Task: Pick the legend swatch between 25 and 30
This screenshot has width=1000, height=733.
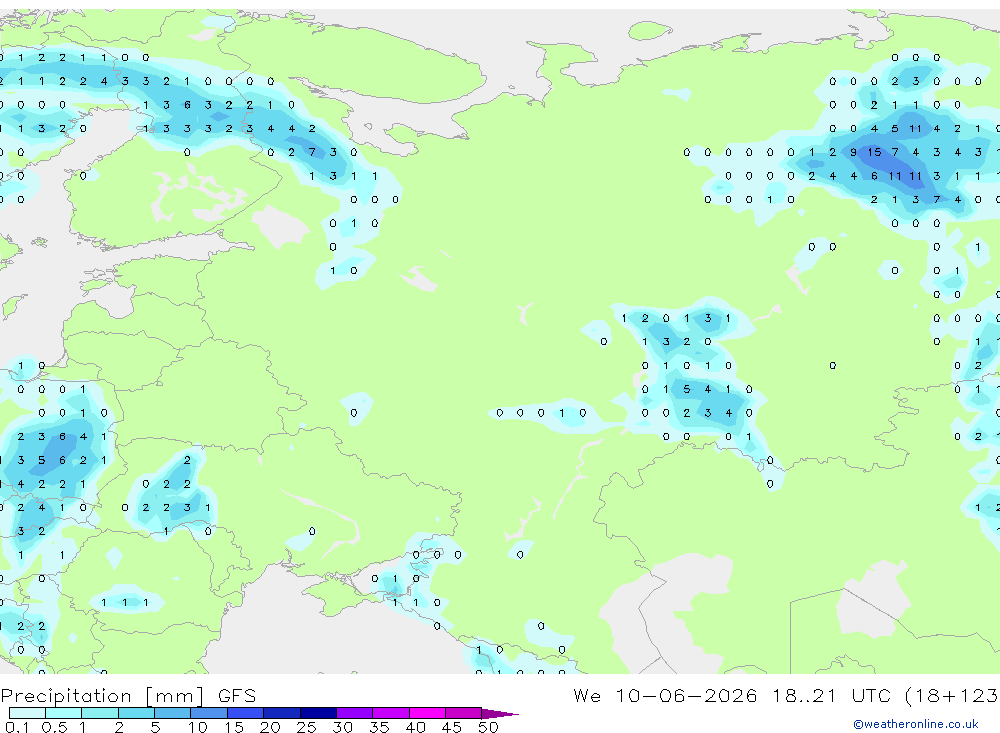Action: point(318,713)
